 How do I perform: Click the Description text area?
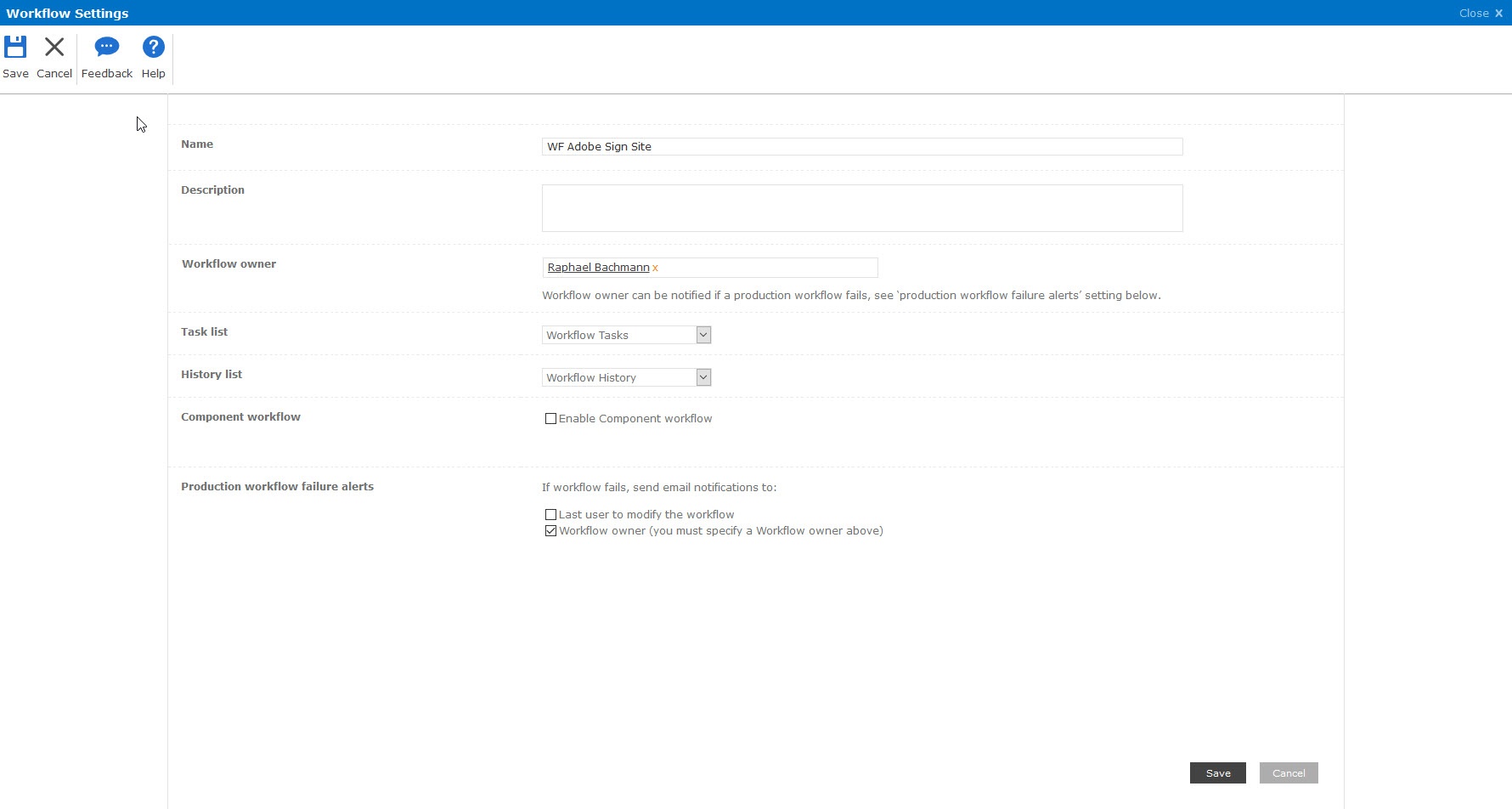pos(862,208)
